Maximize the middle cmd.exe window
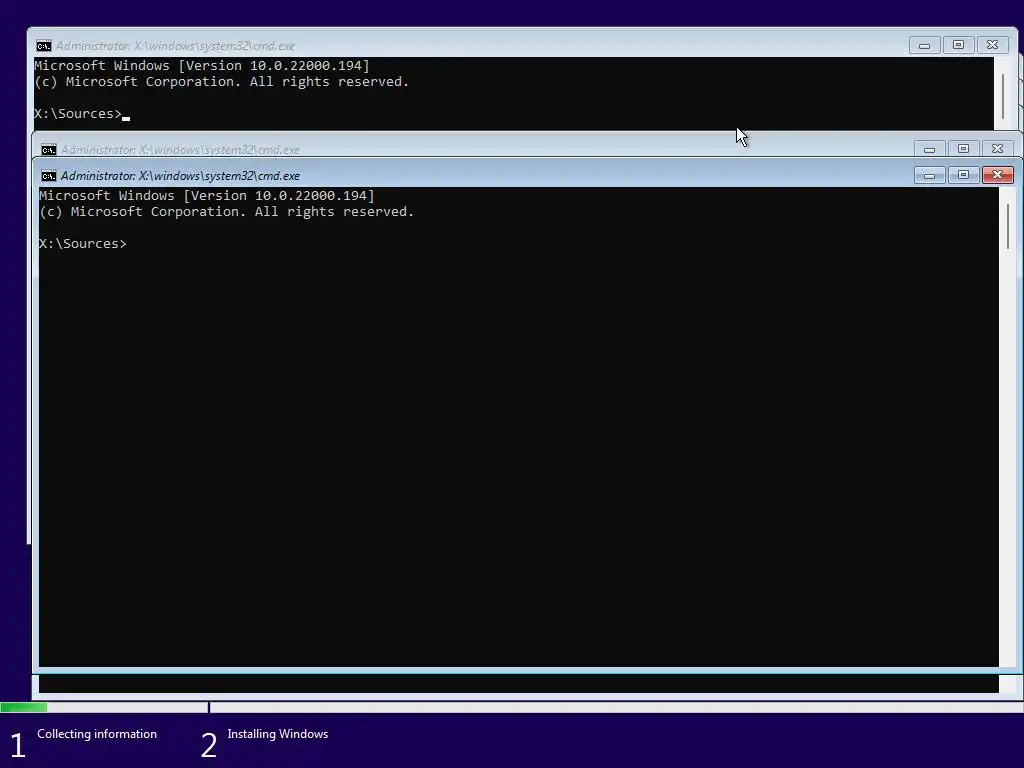 (x=963, y=149)
